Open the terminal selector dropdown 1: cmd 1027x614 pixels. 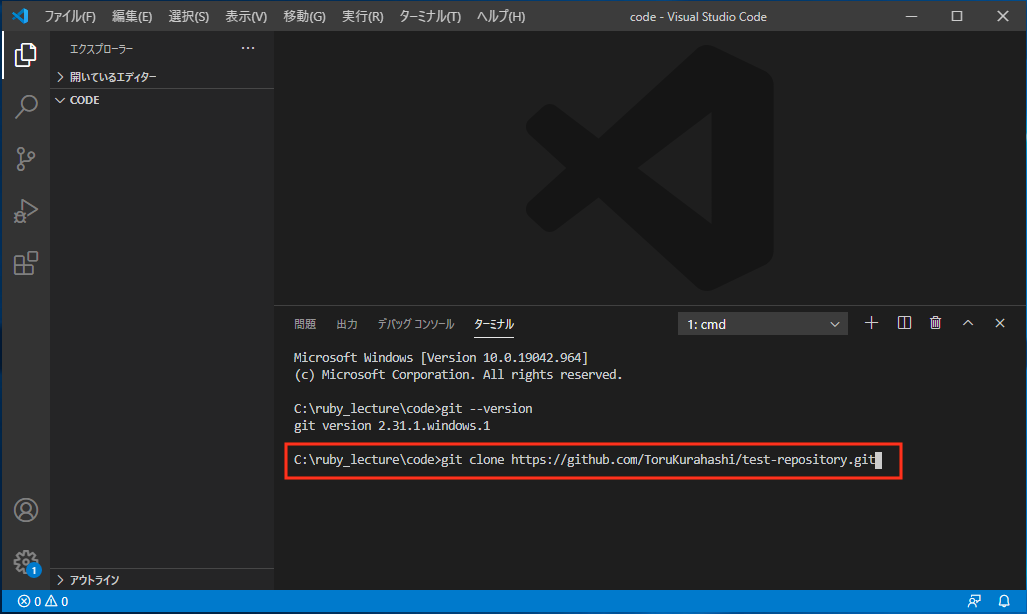click(762, 324)
